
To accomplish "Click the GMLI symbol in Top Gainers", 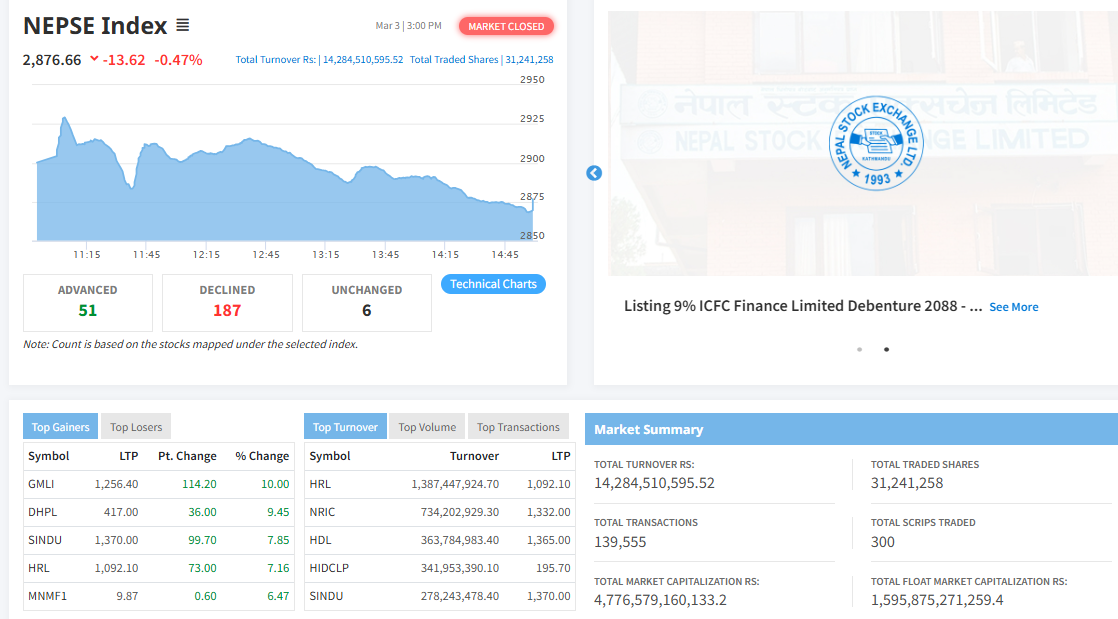I will pos(42,484).
